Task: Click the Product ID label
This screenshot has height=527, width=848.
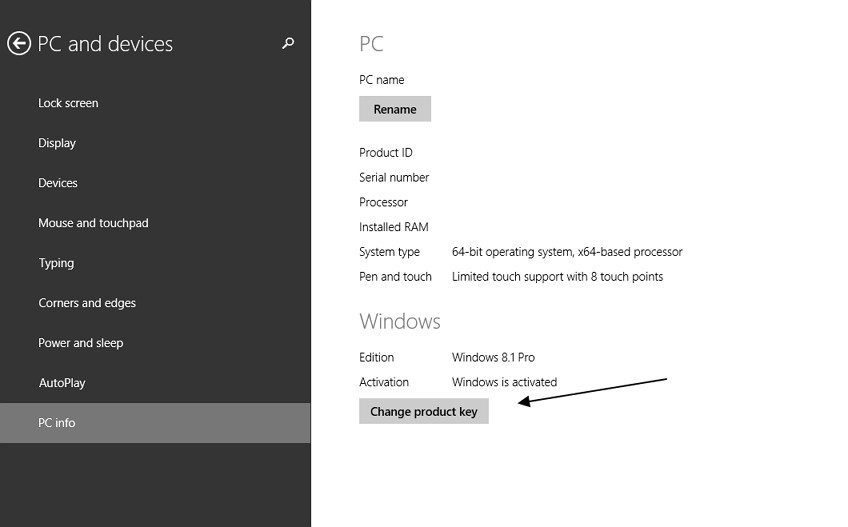Action: (x=386, y=153)
